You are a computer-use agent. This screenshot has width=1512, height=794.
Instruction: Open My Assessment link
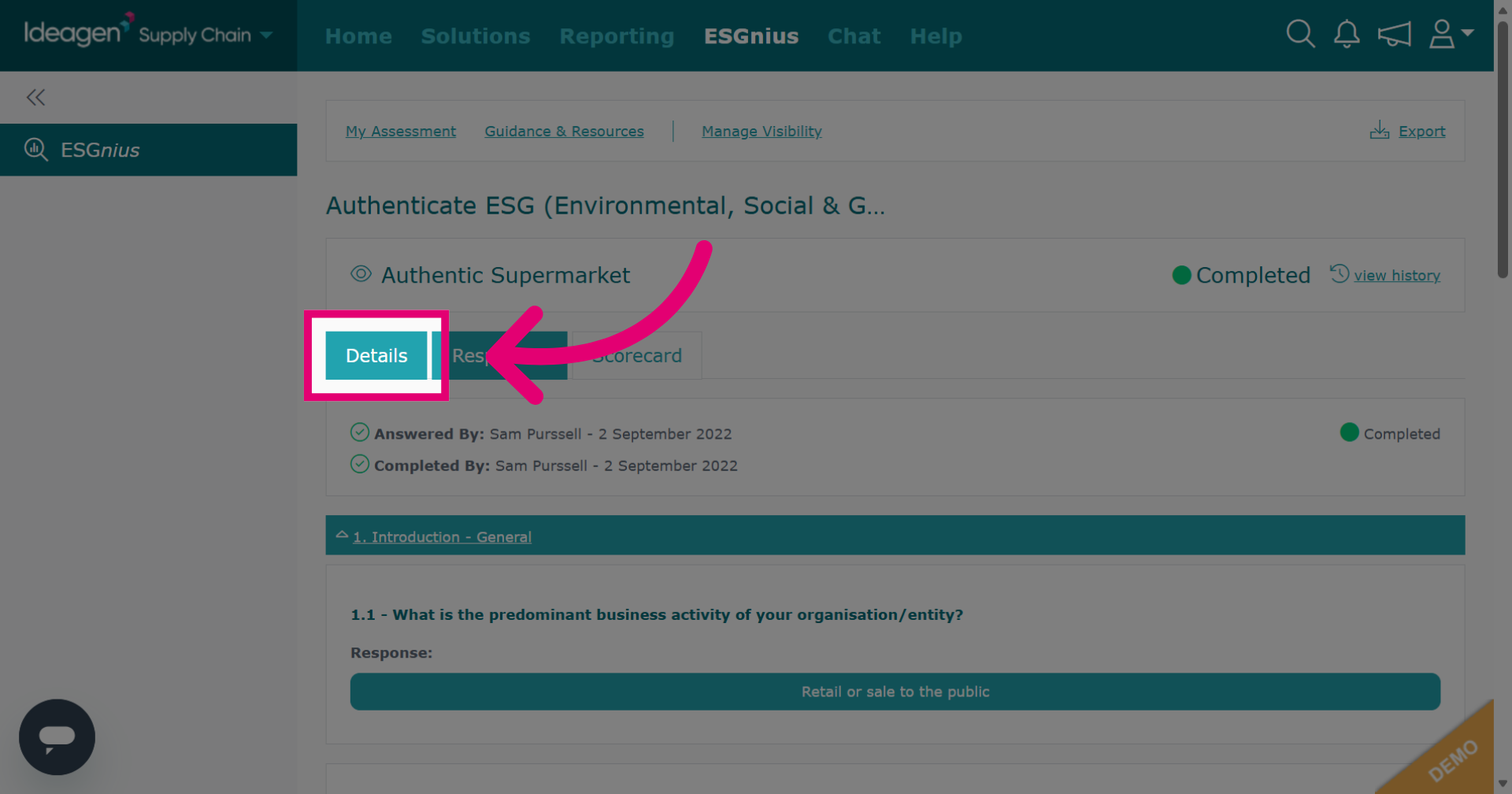point(401,132)
